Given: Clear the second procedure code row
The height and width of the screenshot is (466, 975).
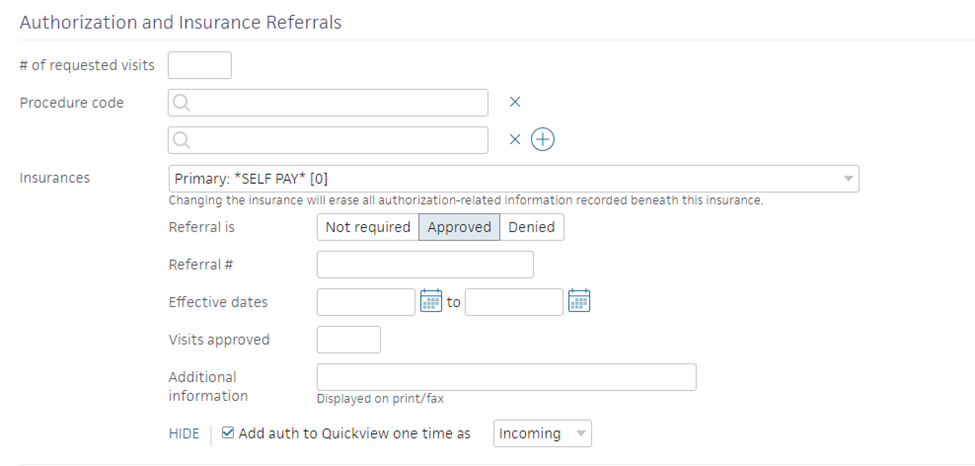Looking at the screenshot, I should click(x=515, y=139).
